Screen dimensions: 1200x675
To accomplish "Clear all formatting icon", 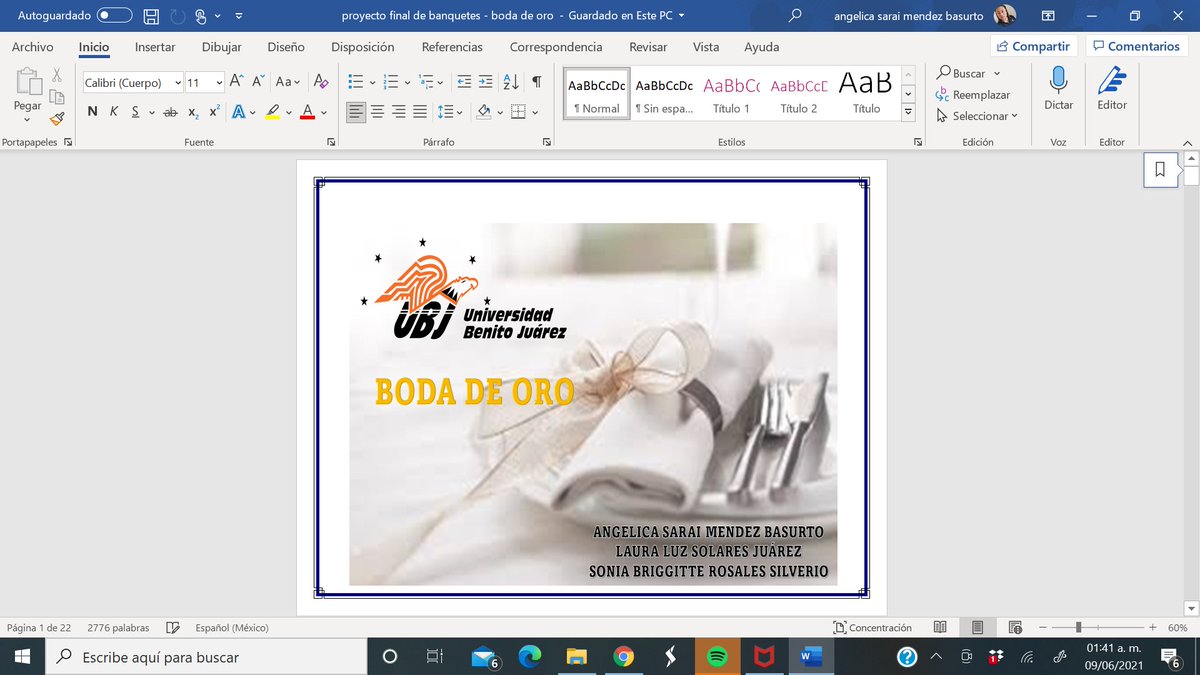I will [321, 82].
